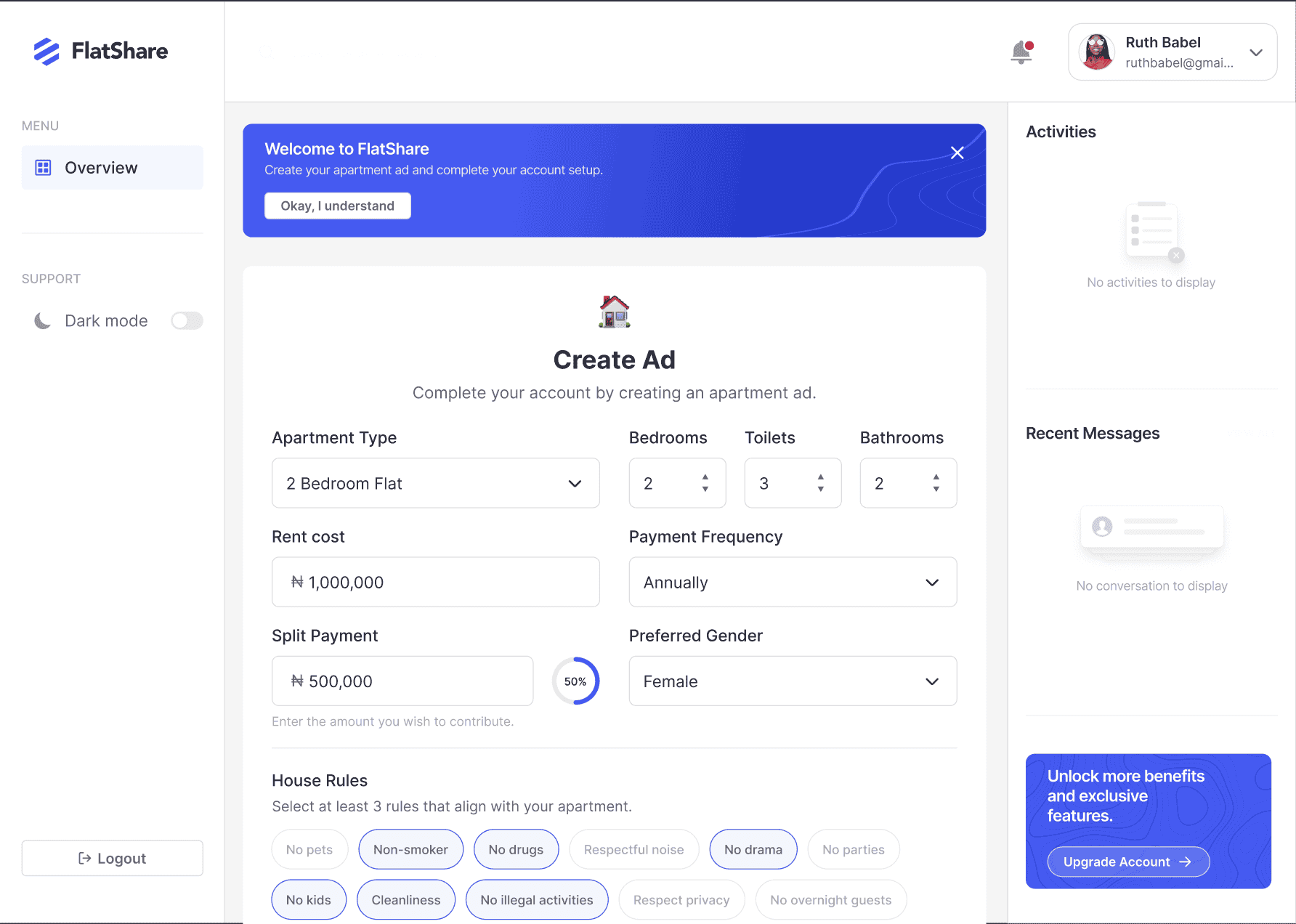Click the Upgrade Account button
The image size is (1296, 924).
click(1128, 862)
